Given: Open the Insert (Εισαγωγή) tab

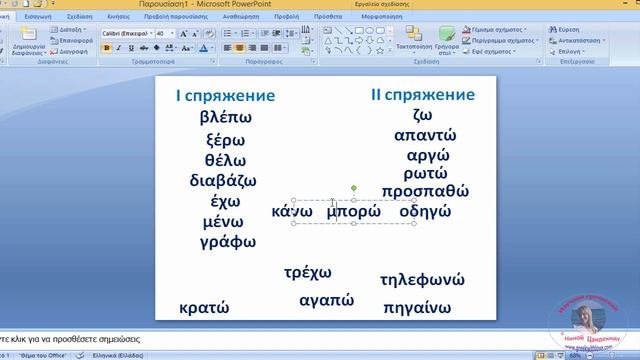Looking at the screenshot, I should coord(38,17).
